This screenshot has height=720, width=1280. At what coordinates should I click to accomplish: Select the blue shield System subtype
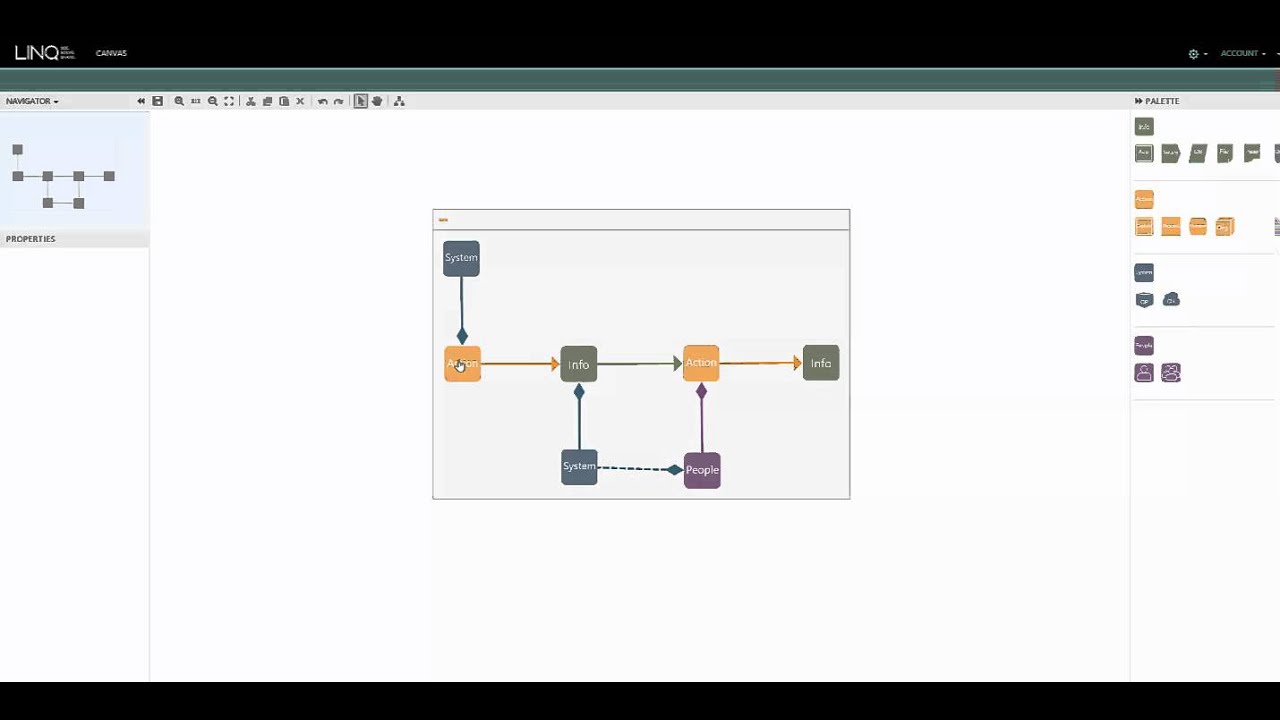(x=1144, y=300)
